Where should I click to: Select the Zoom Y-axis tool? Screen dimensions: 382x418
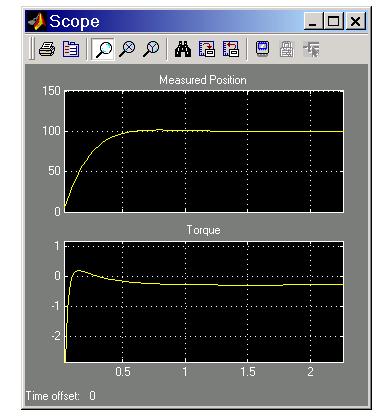(151, 49)
